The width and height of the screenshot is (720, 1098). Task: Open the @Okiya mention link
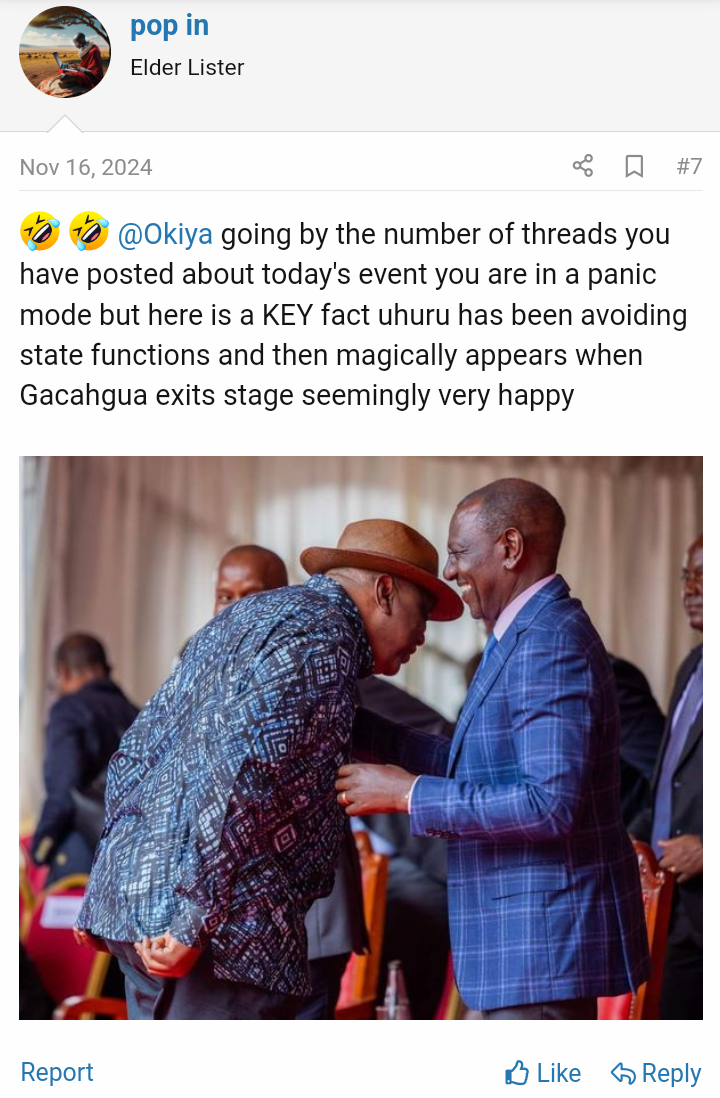click(x=165, y=234)
